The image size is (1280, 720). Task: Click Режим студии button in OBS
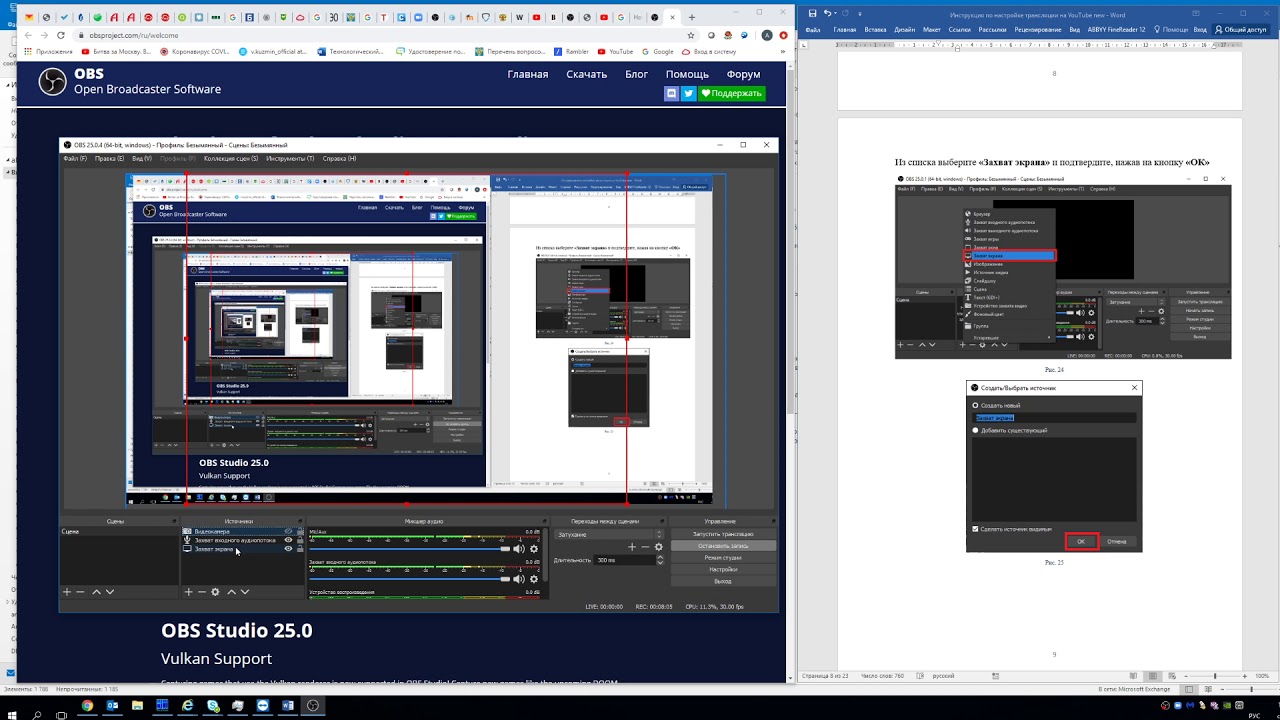pos(723,558)
